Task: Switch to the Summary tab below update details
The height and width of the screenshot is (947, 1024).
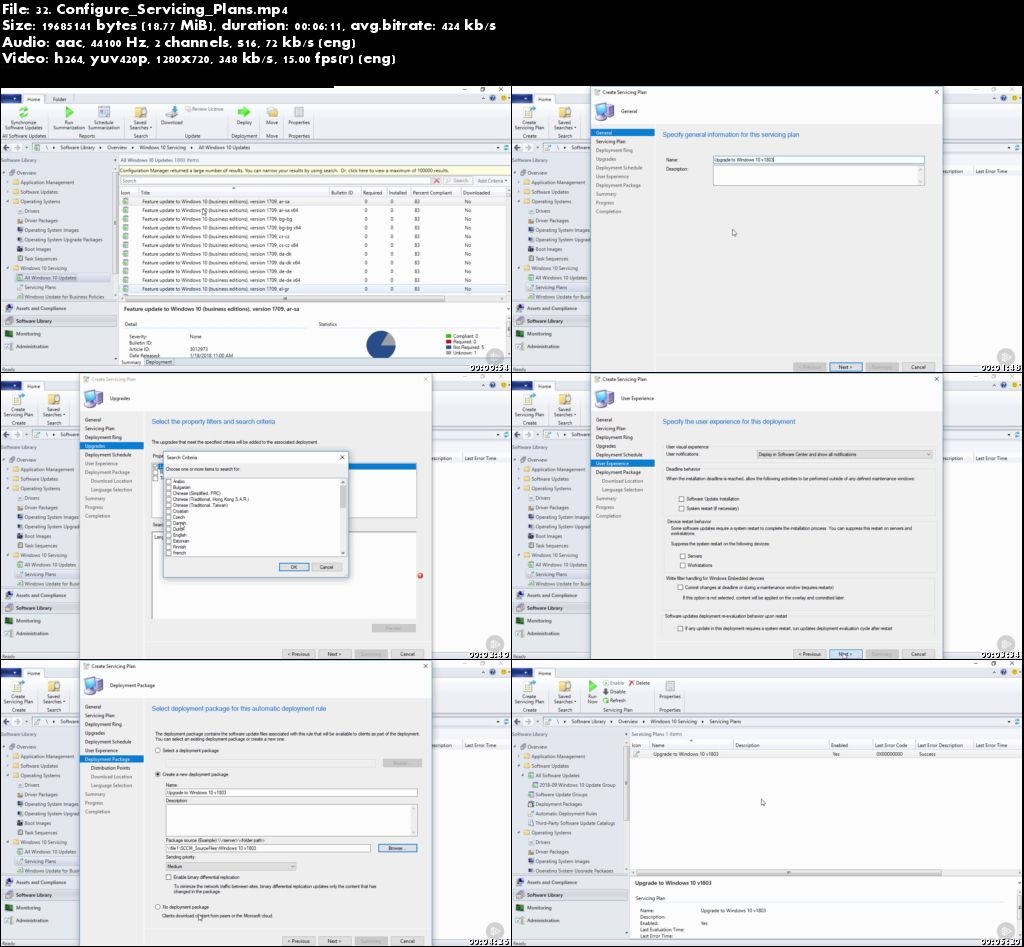Action: (131, 362)
